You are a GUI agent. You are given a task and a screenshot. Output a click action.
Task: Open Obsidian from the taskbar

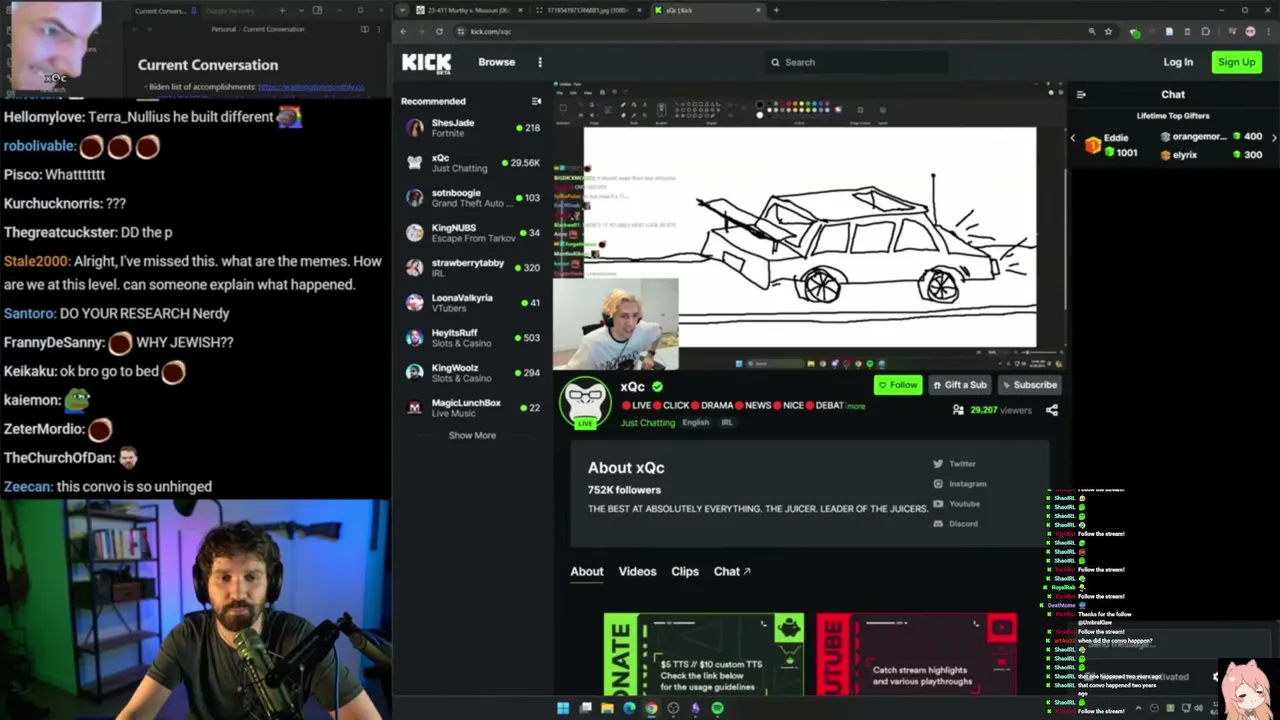[695, 708]
